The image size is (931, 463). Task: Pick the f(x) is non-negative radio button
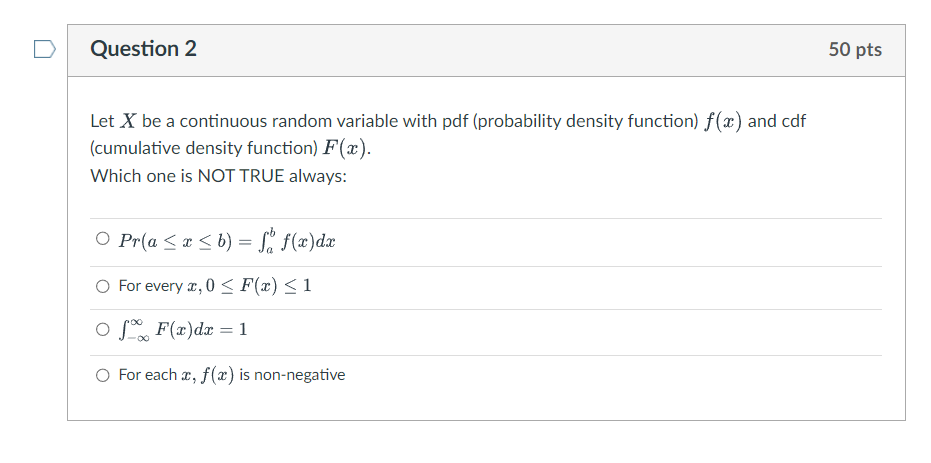[103, 375]
